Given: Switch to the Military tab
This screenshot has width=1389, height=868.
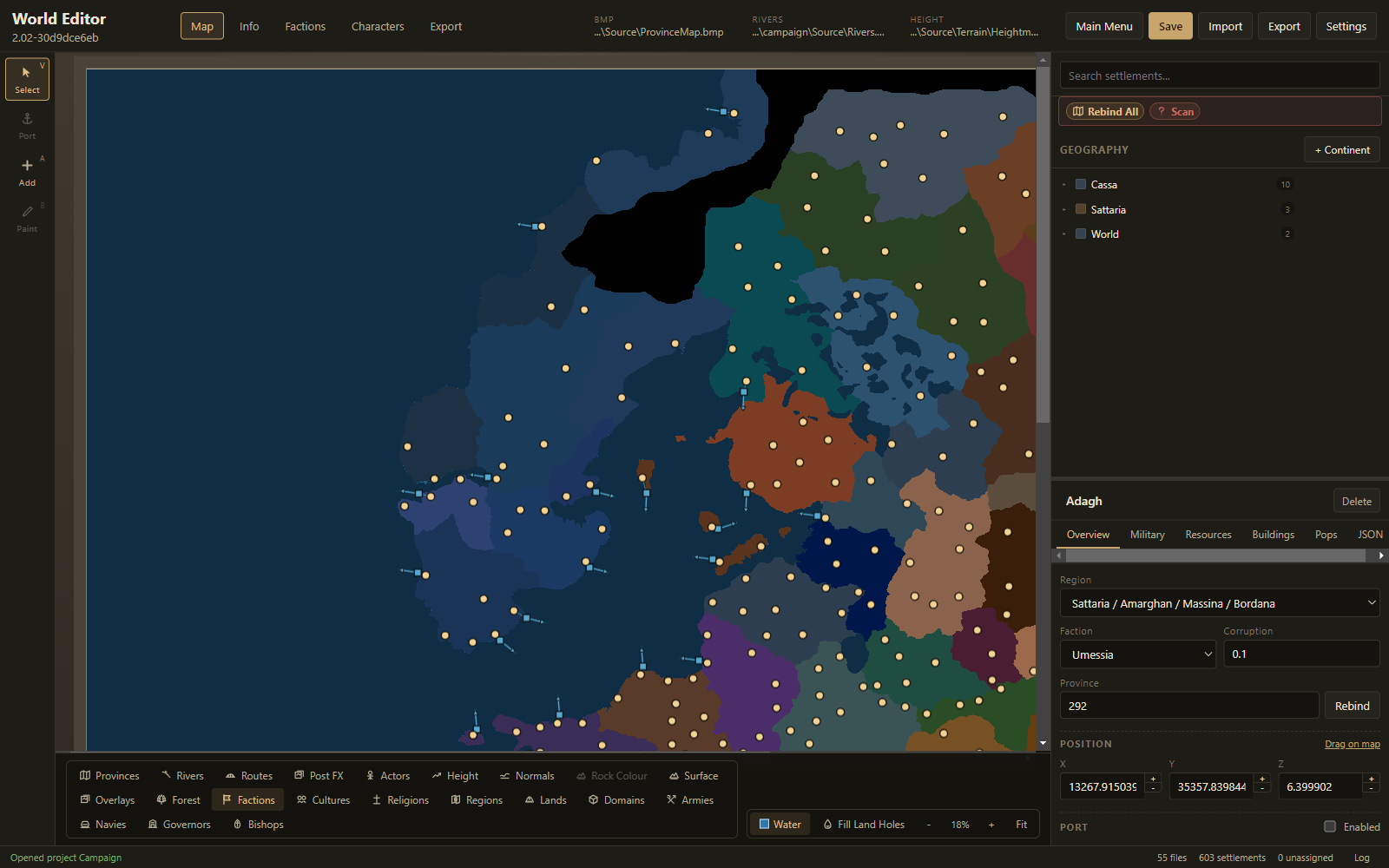Looking at the screenshot, I should coord(1148,535).
